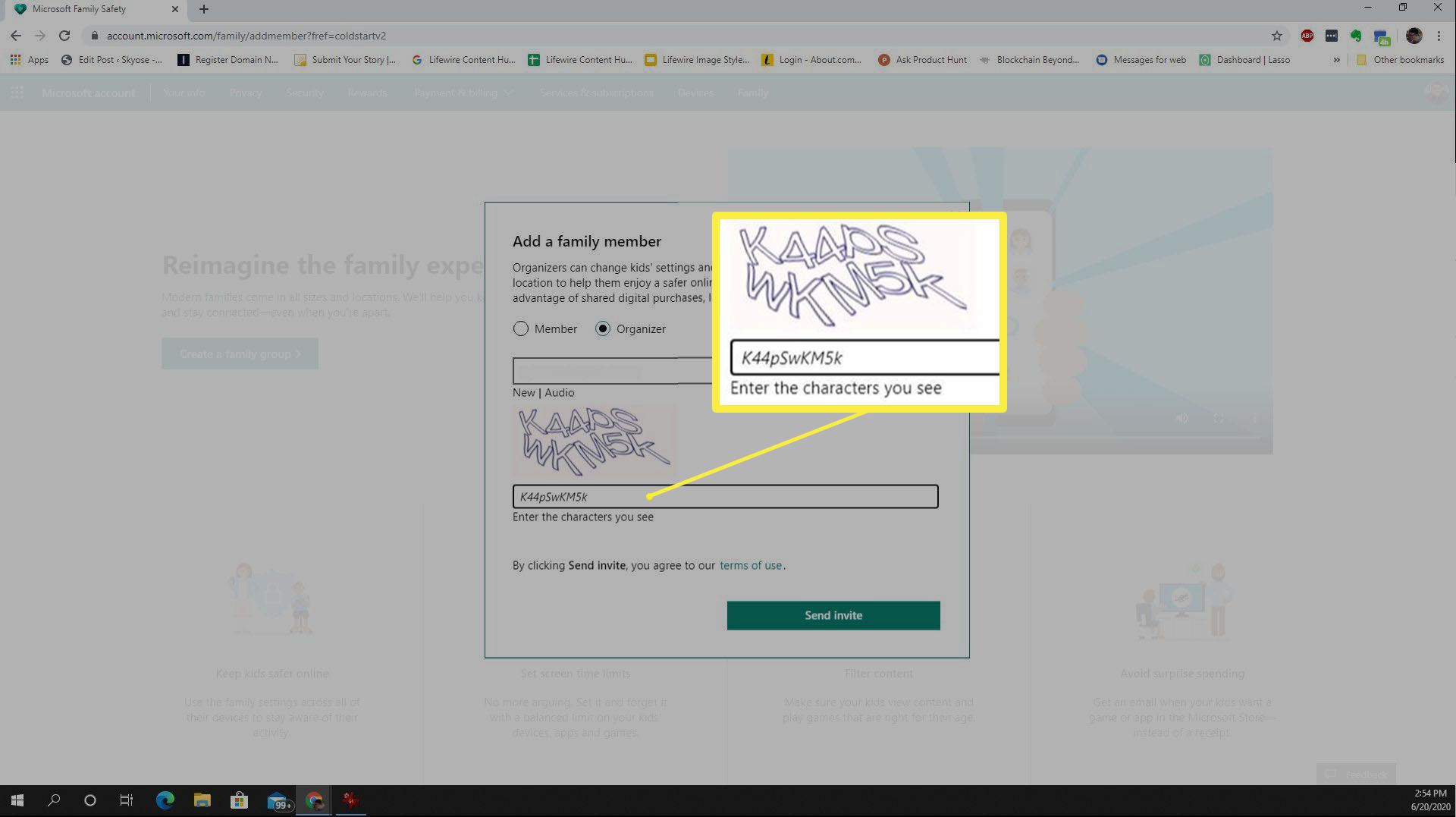Open Submit Your Story bookmark
The width and height of the screenshot is (1456, 817).
(x=345, y=60)
